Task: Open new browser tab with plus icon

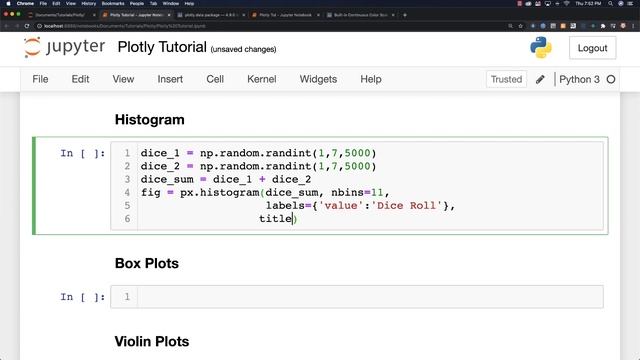Action: [405, 15]
